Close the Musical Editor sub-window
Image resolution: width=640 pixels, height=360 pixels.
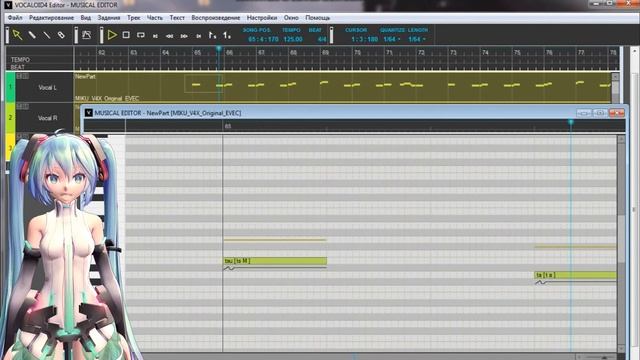[x=616, y=113]
